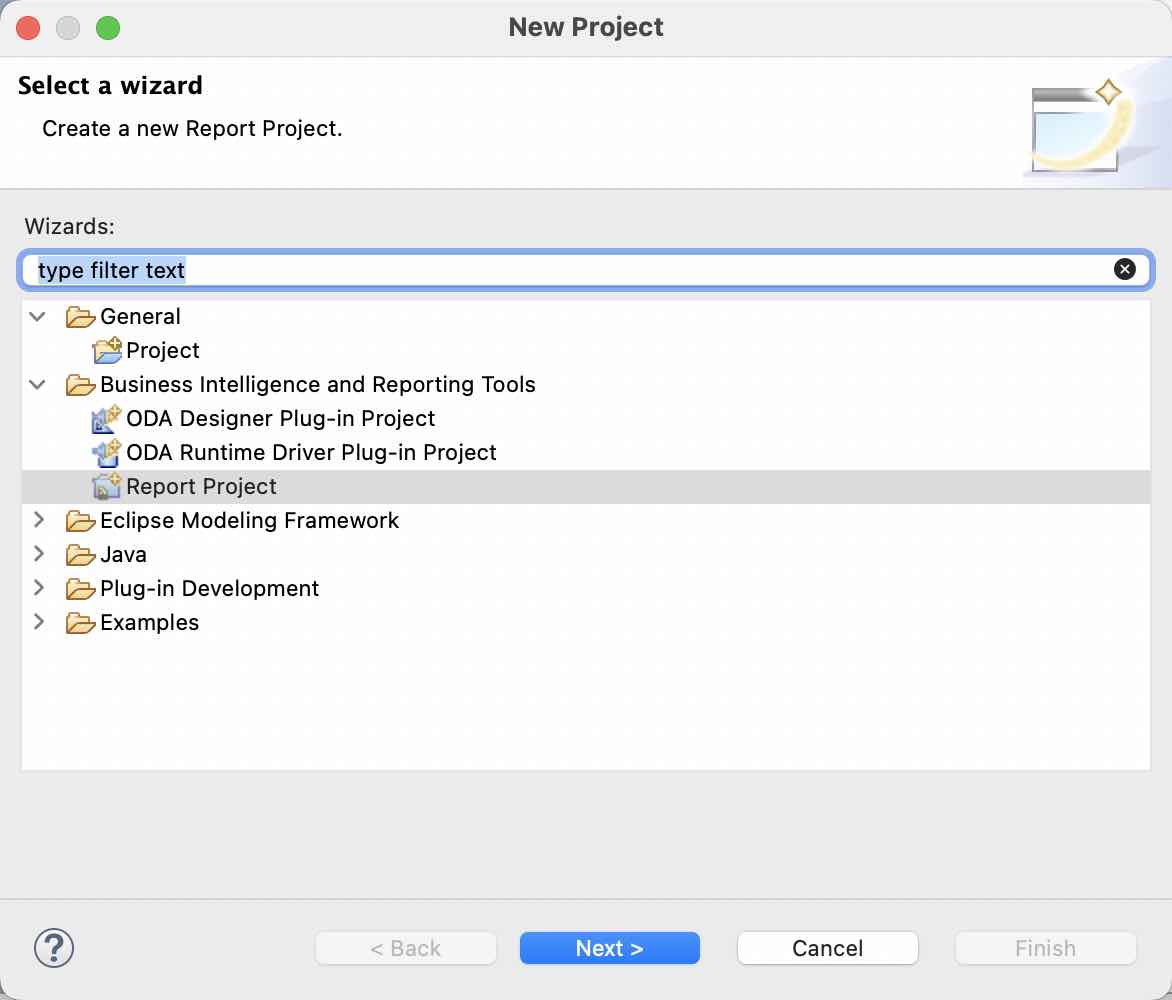1172x1000 pixels.
Task: Cancel the New Project dialog
Action: (827, 948)
